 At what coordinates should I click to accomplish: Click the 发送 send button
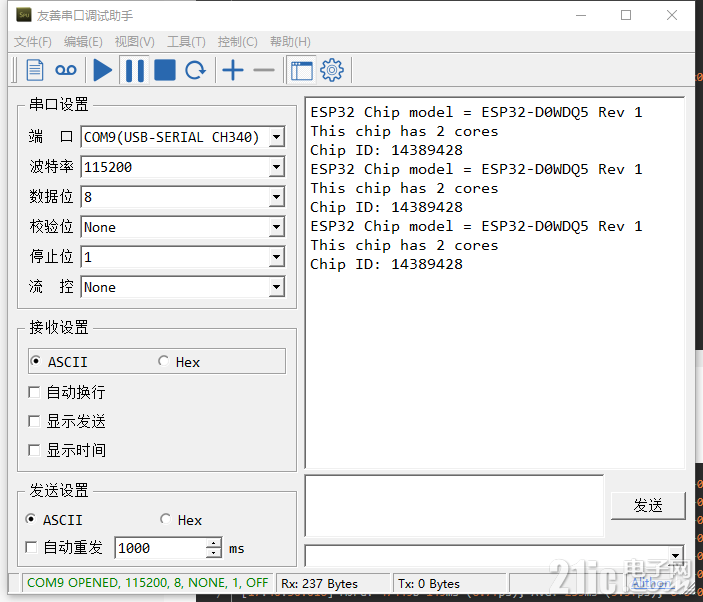tap(648, 506)
